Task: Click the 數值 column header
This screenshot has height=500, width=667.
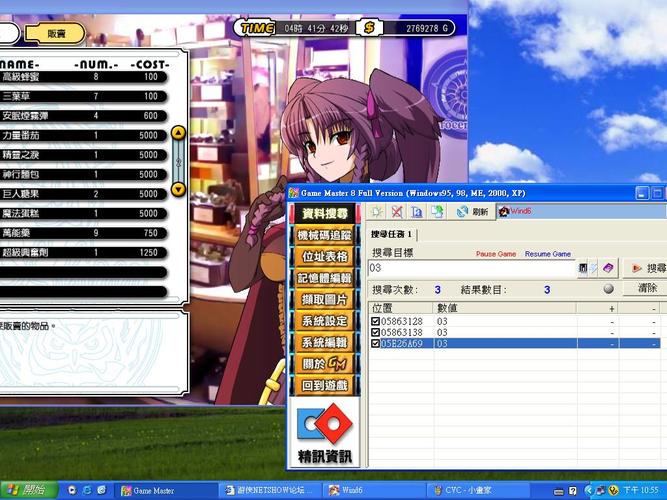Action: coord(505,308)
